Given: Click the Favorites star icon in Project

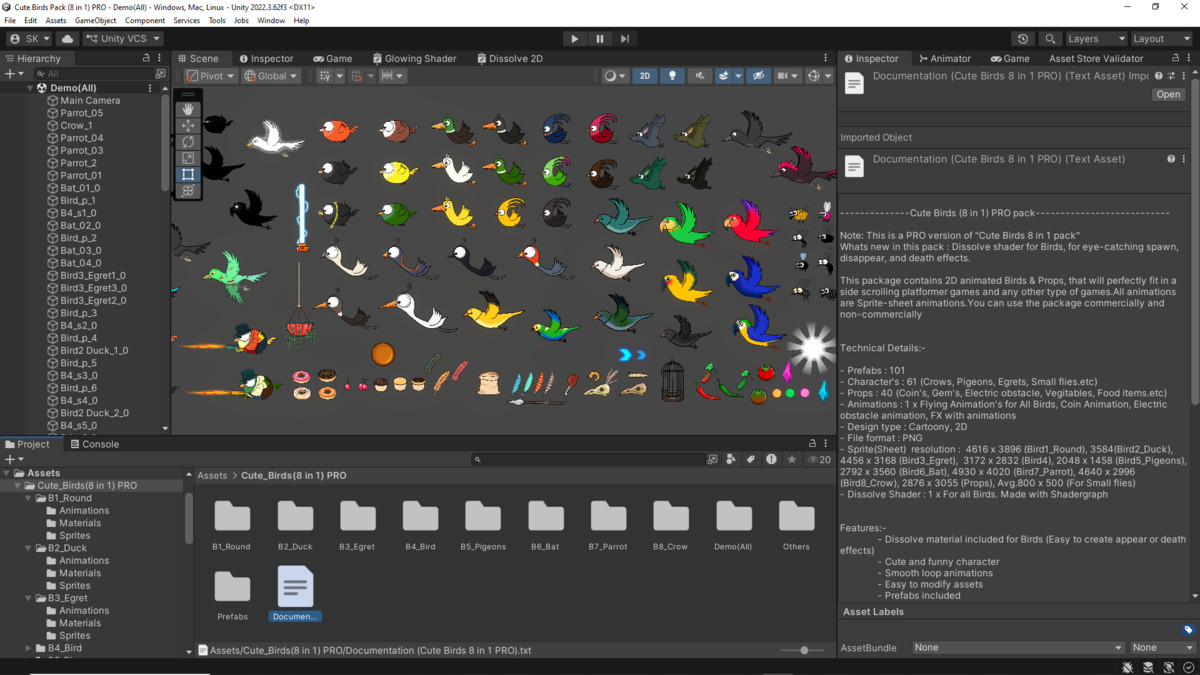Looking at the screenshot, I should pyautogui.click(x=792, y=459).
